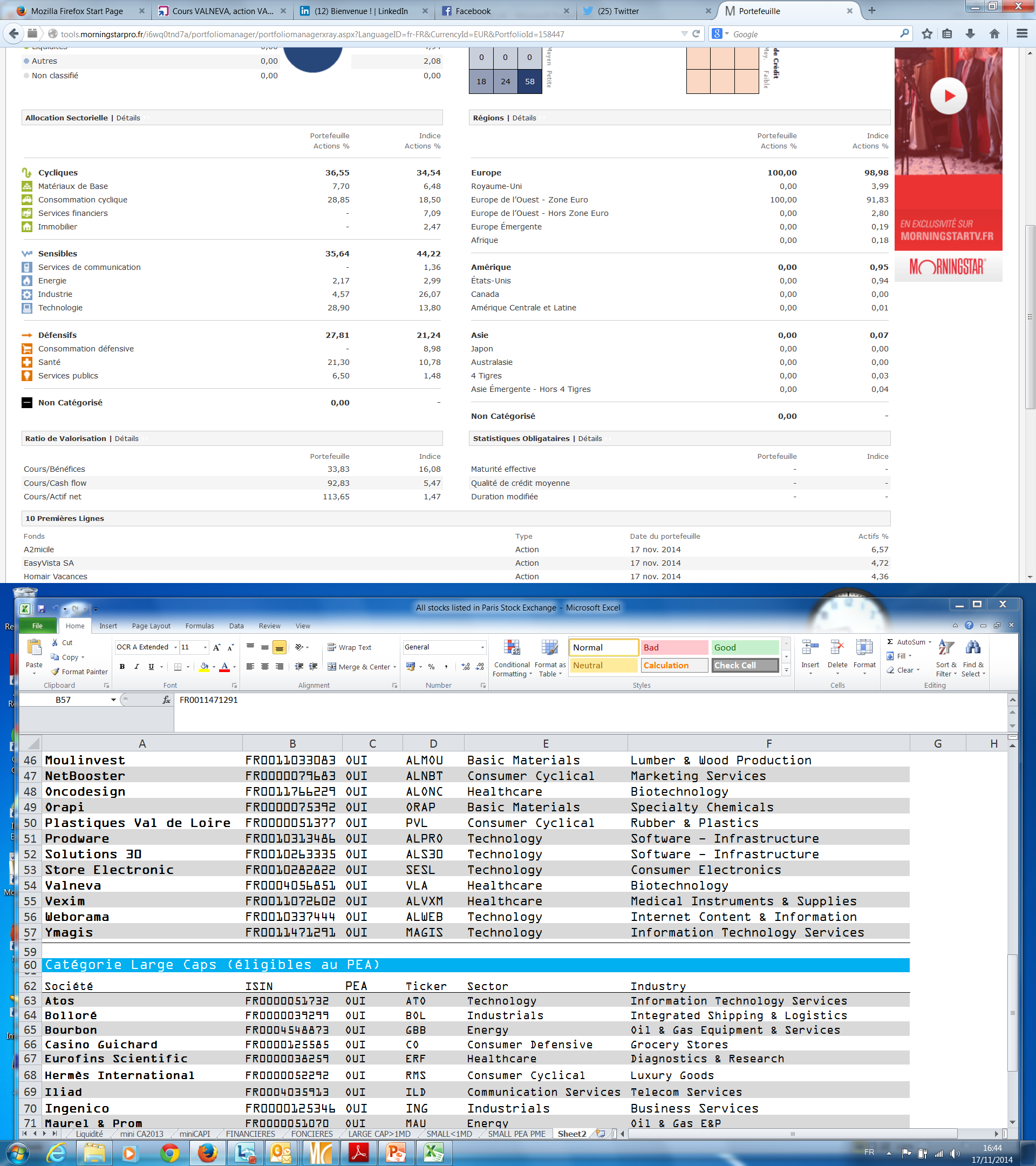This screenshot has height=1166, width=1036.
Task: Toggle Bold formatting button
Action: (122, 666)
